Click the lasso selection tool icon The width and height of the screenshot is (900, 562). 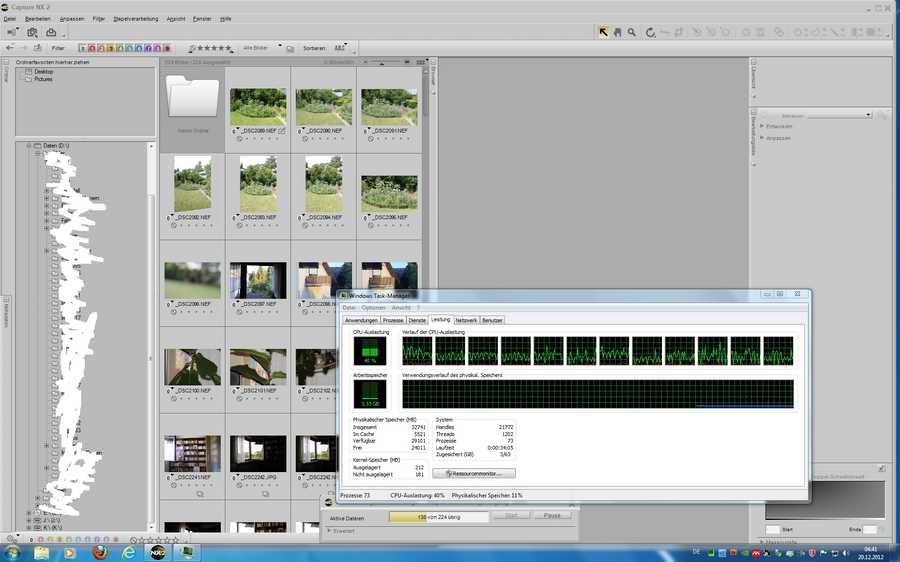pyautogui.click(x=818, y=32)
